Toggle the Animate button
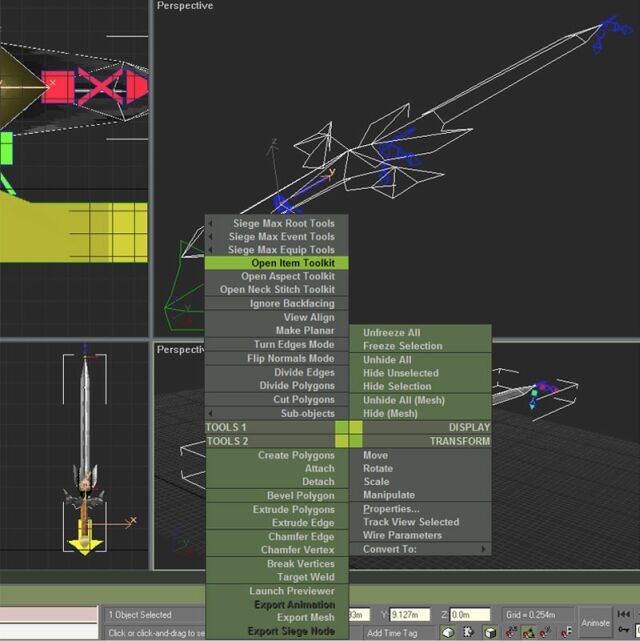 pyautogui.click(x=595, y=623)
